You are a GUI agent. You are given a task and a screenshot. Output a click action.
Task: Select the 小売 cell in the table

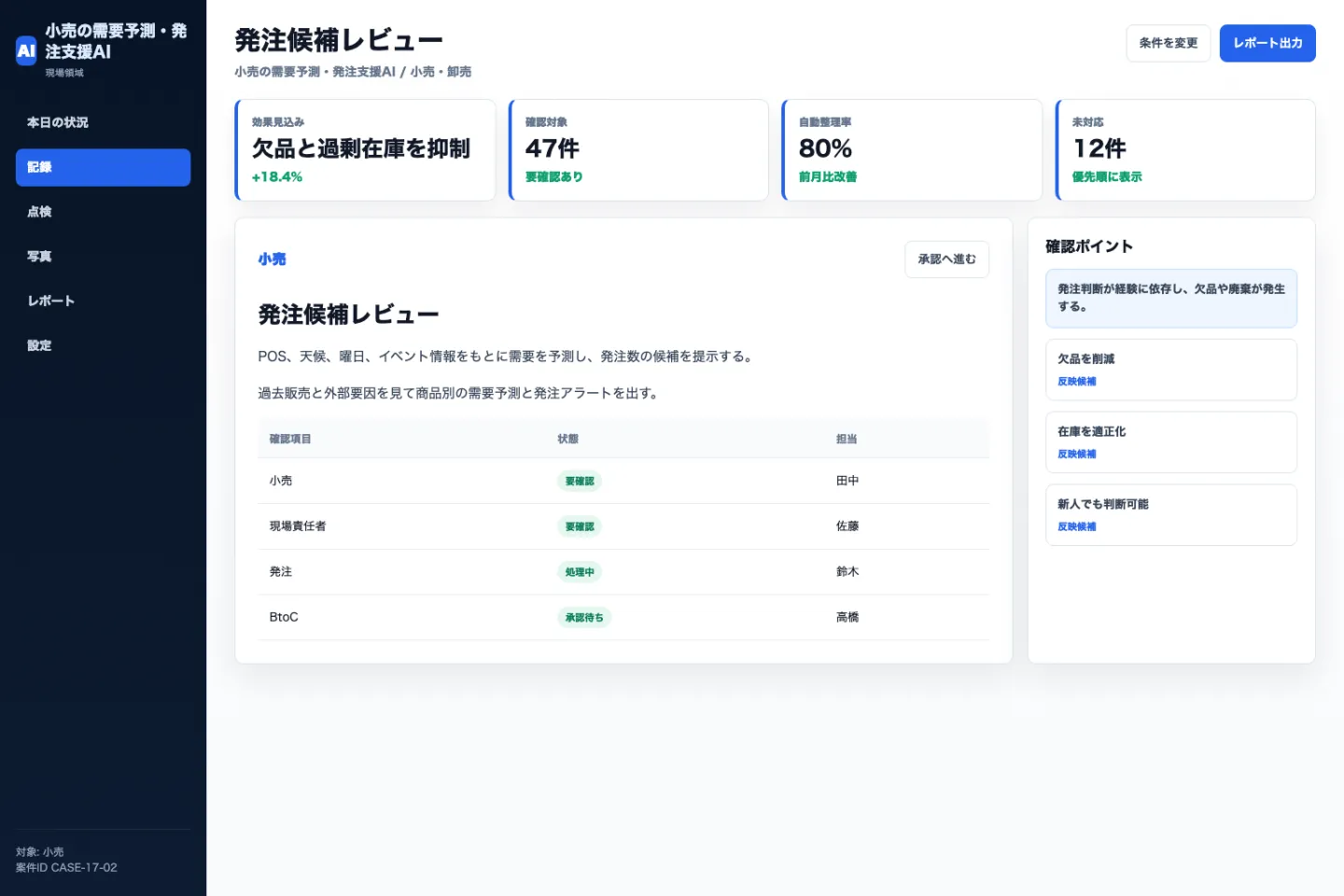click(281, 481)
